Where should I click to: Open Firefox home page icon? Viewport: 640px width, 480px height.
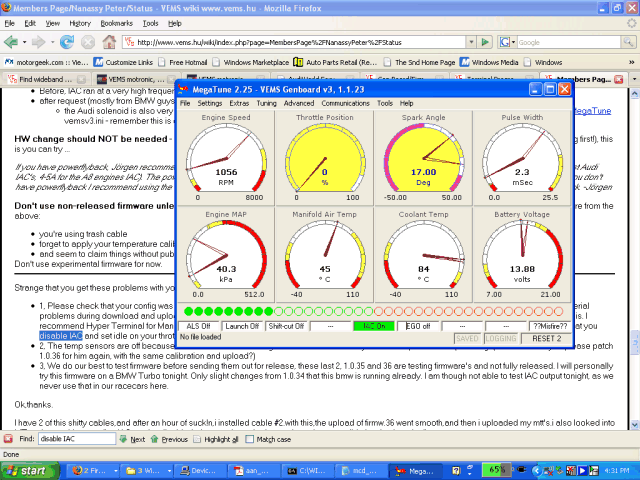pos(109,42)
